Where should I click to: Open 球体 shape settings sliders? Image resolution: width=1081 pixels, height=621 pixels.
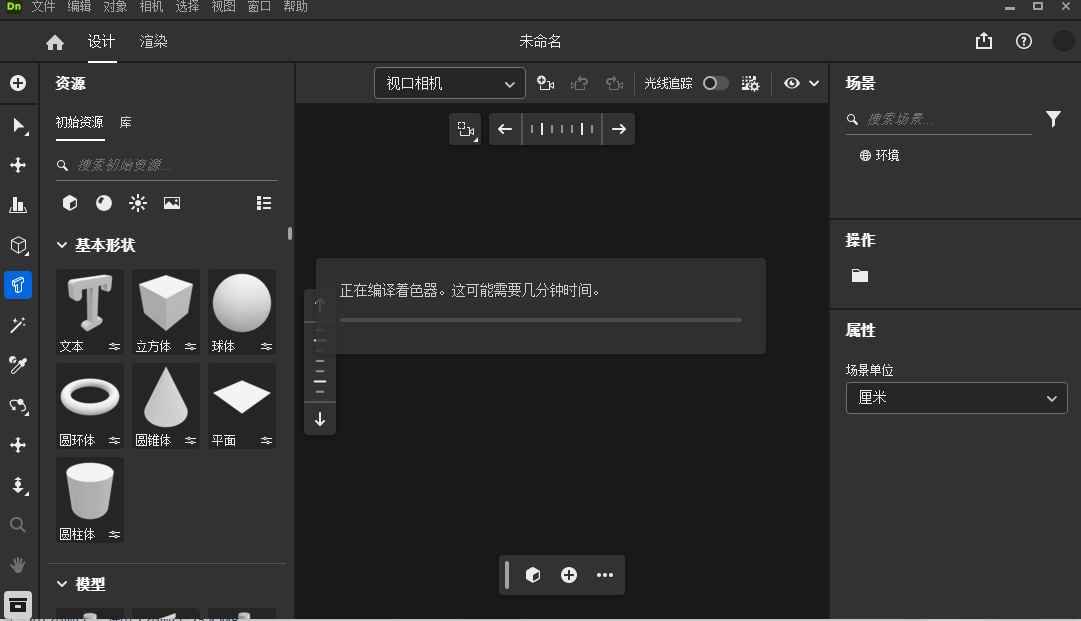(x=266, y=346)
